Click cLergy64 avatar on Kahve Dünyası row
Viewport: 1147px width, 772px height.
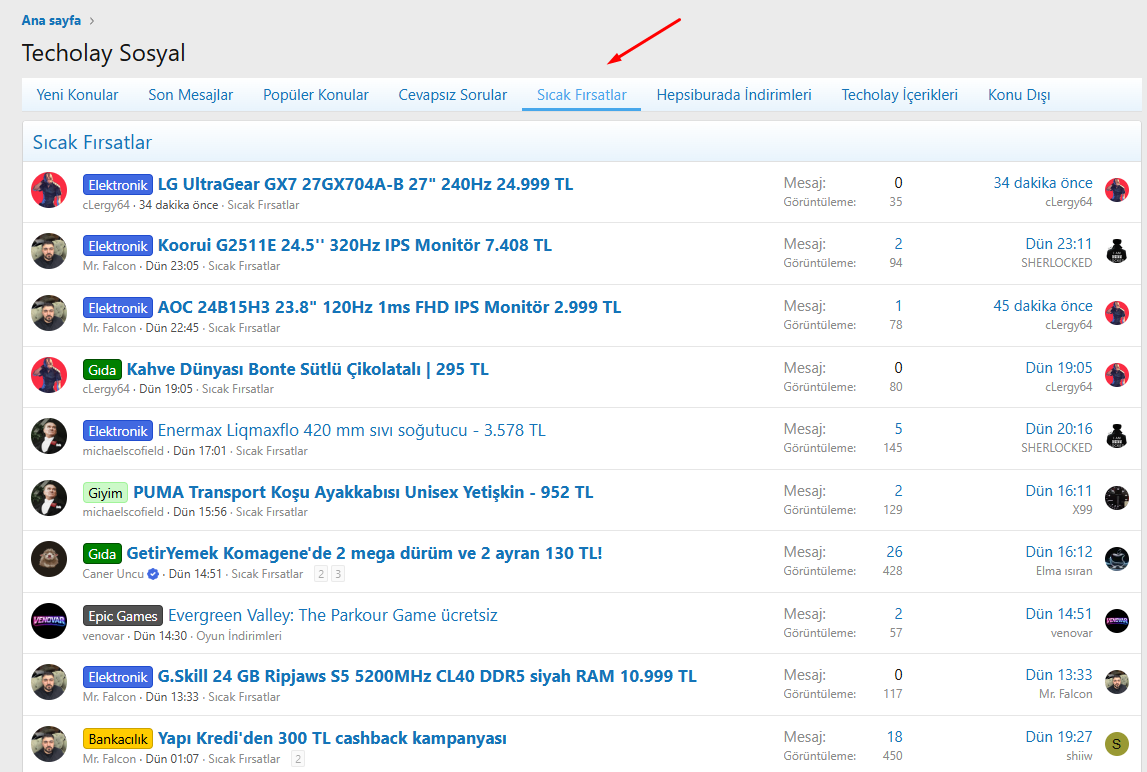49,375
